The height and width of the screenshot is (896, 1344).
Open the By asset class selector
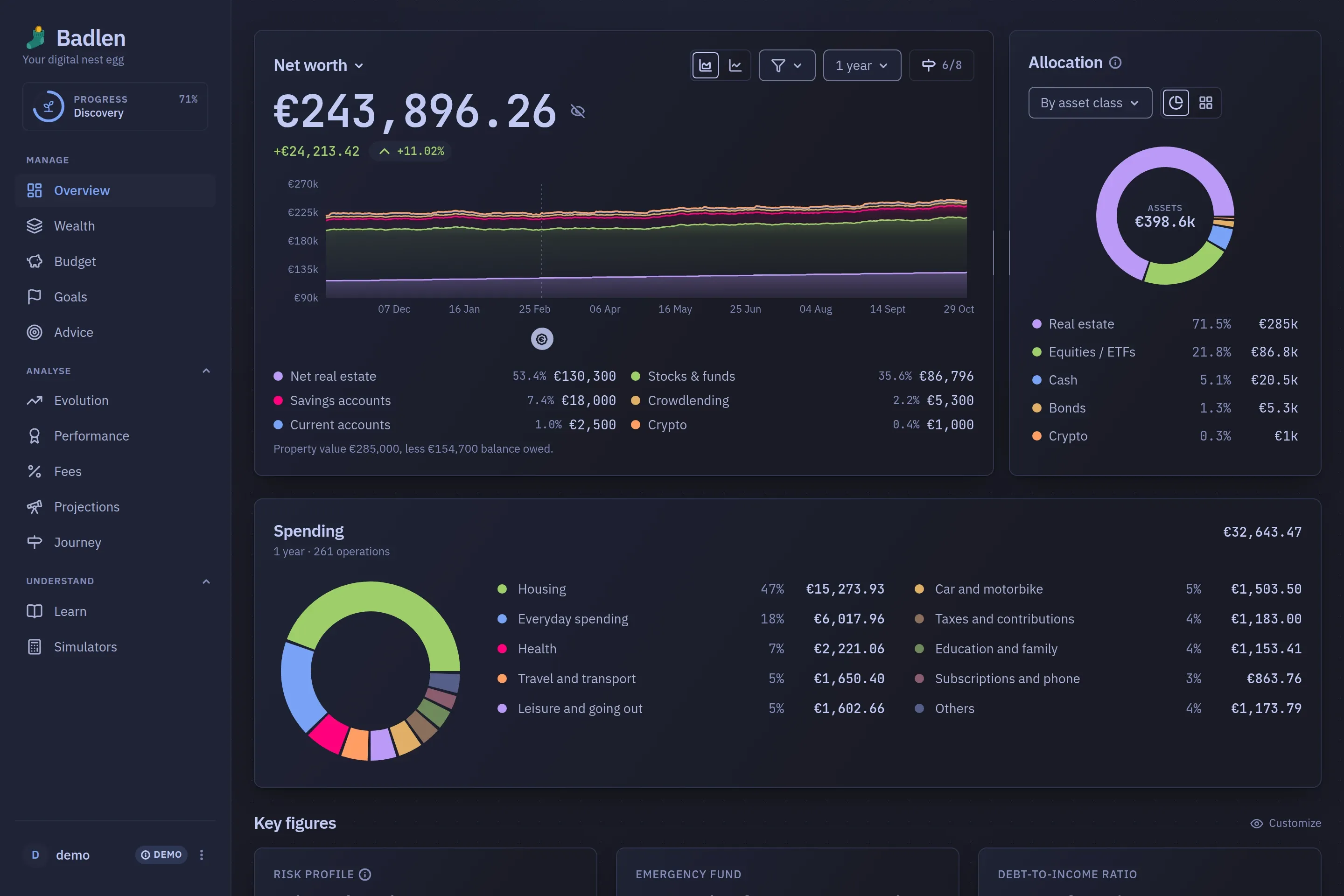[x=1090, y=103]
